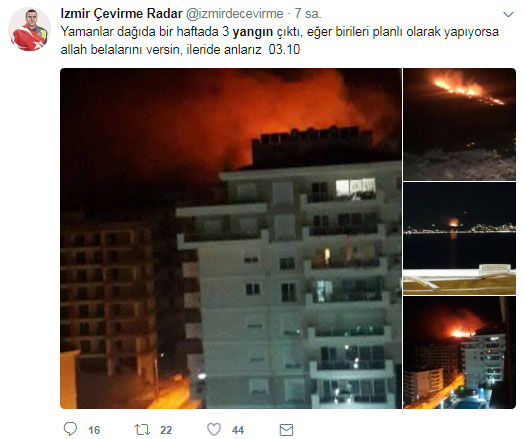
Task: Expand the tweet options chevron menu
Action: (x=508, y=14)
